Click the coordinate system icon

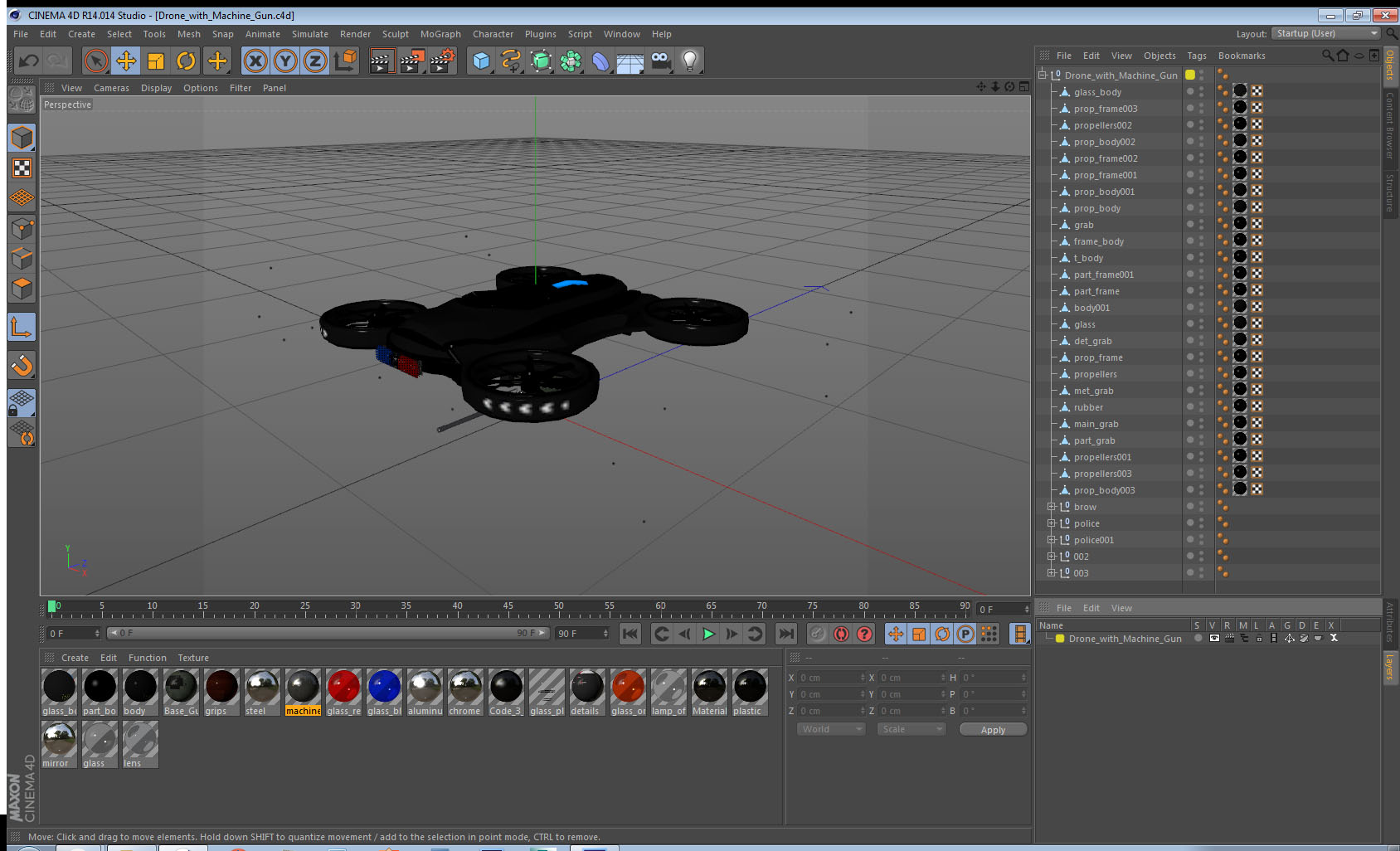tap(345, 61)
